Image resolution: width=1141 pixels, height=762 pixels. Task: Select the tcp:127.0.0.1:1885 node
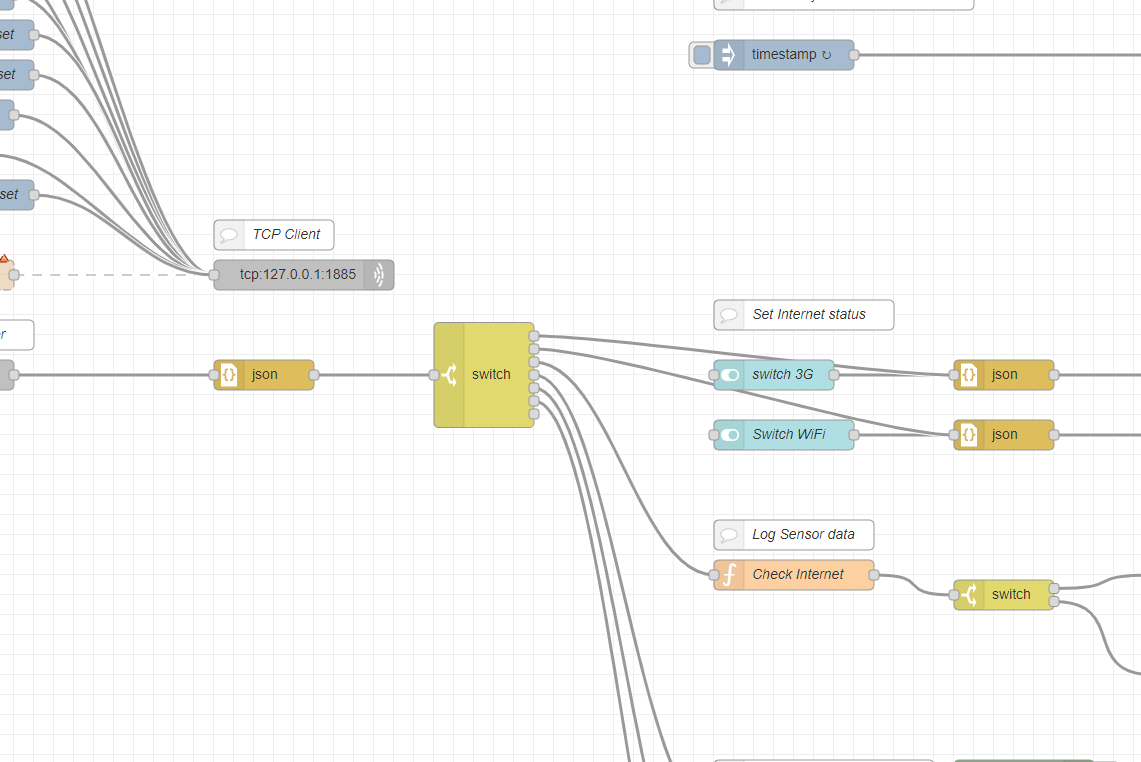click(300, 274)
